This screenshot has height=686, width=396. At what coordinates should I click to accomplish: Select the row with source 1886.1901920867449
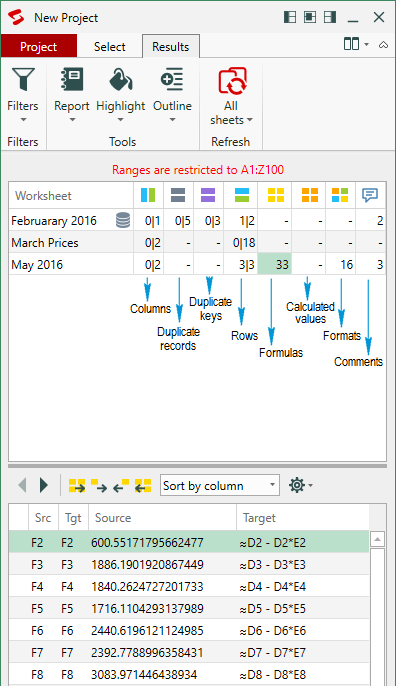pyautogui.click(x=189, y=564)
